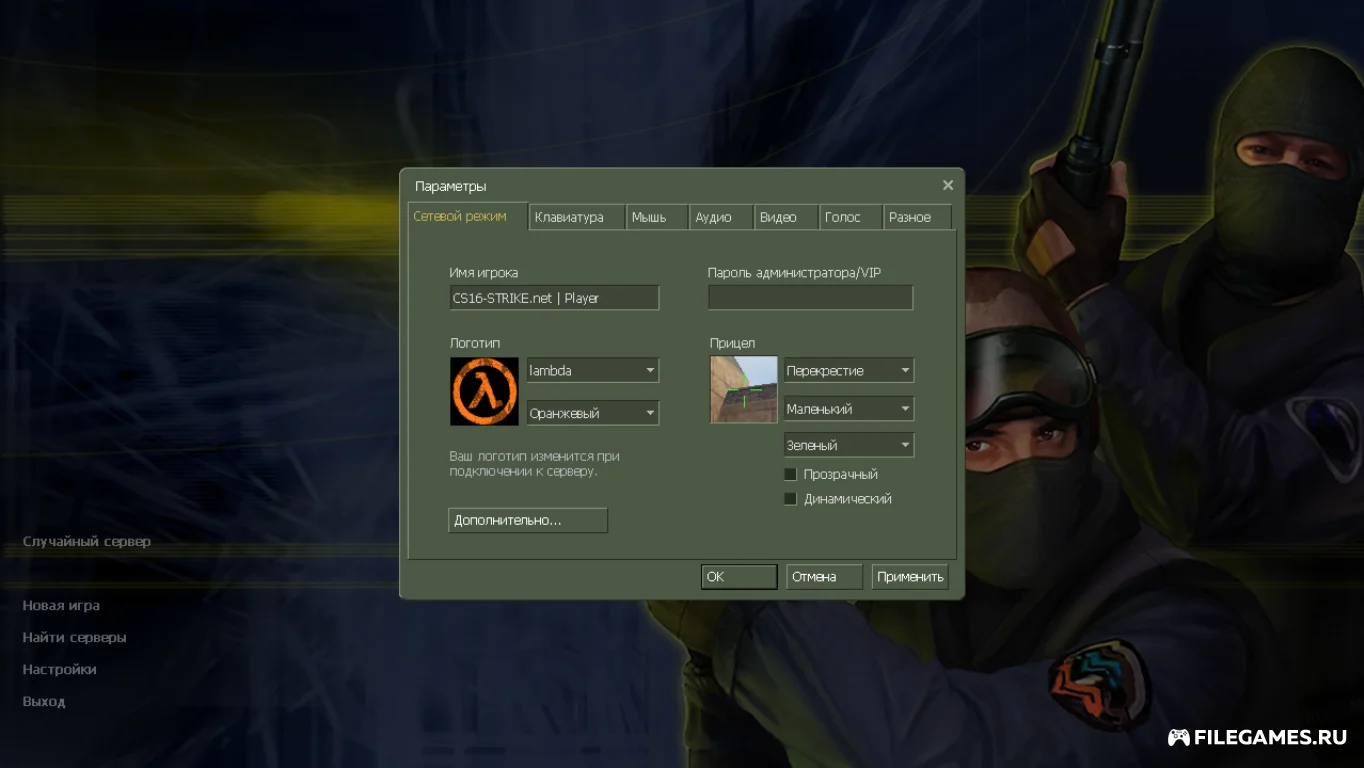1364x768 pixels.
Task: Click Выход in the main menu
Action: 44,701
